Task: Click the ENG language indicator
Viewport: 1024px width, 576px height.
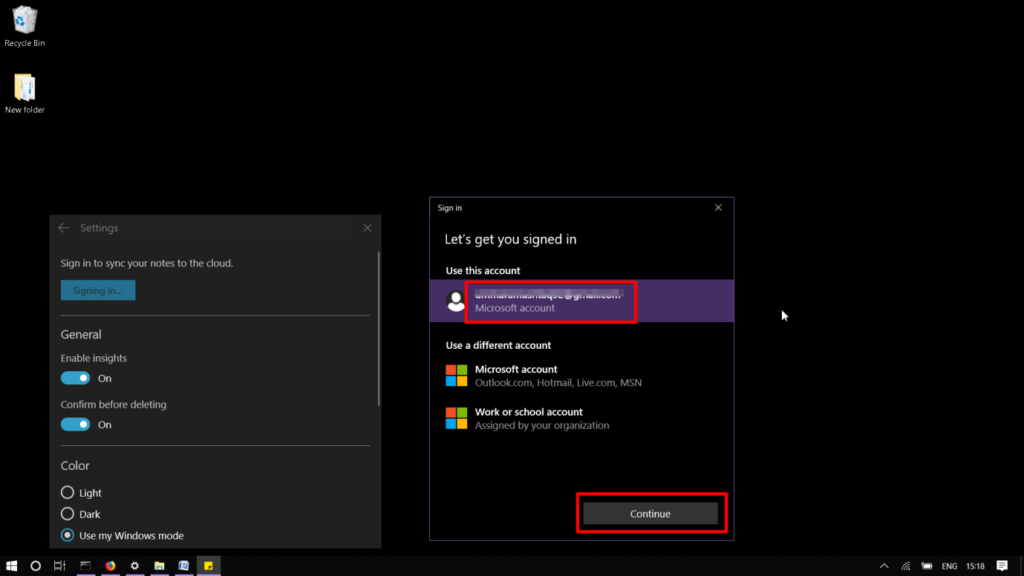Action: pos(950,566)
